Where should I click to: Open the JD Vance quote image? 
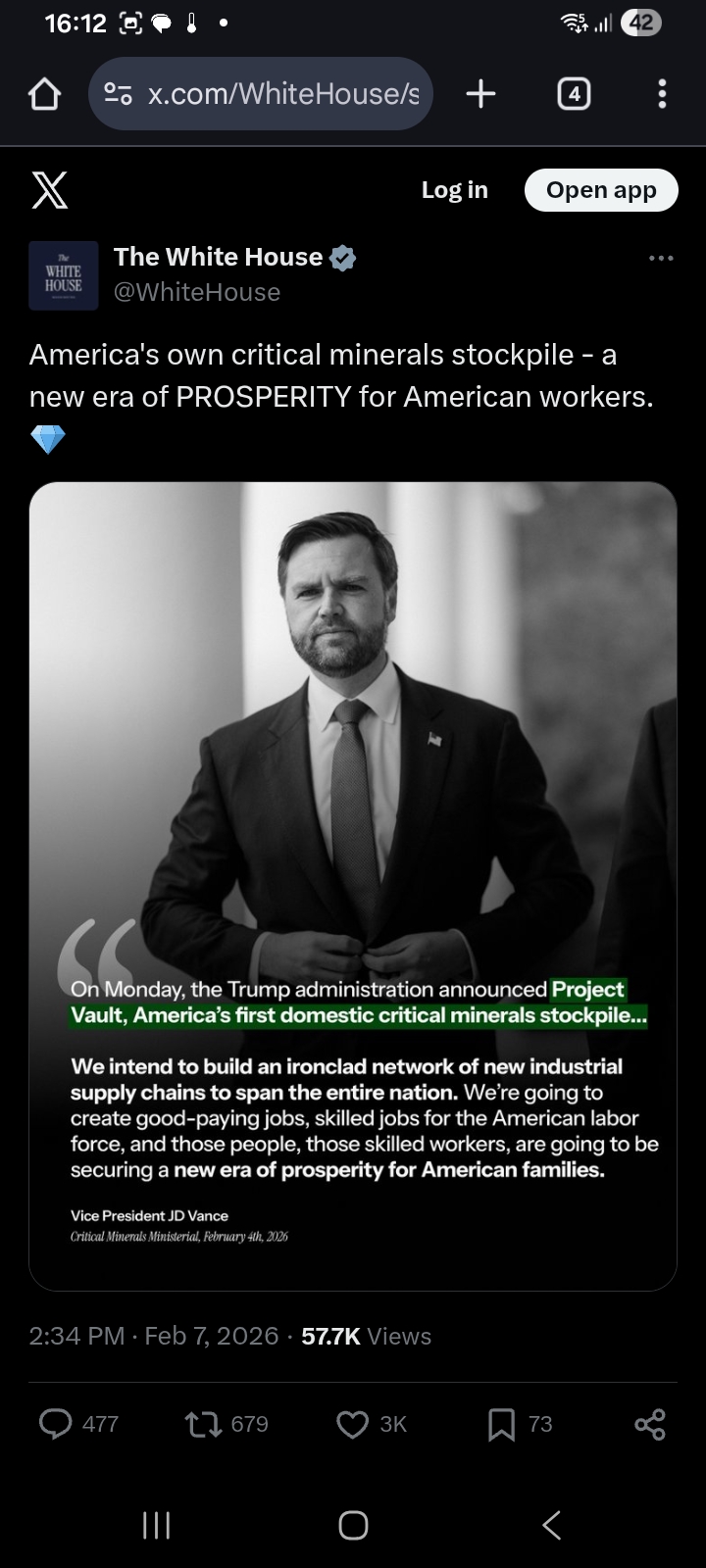[x=353, y=885]
